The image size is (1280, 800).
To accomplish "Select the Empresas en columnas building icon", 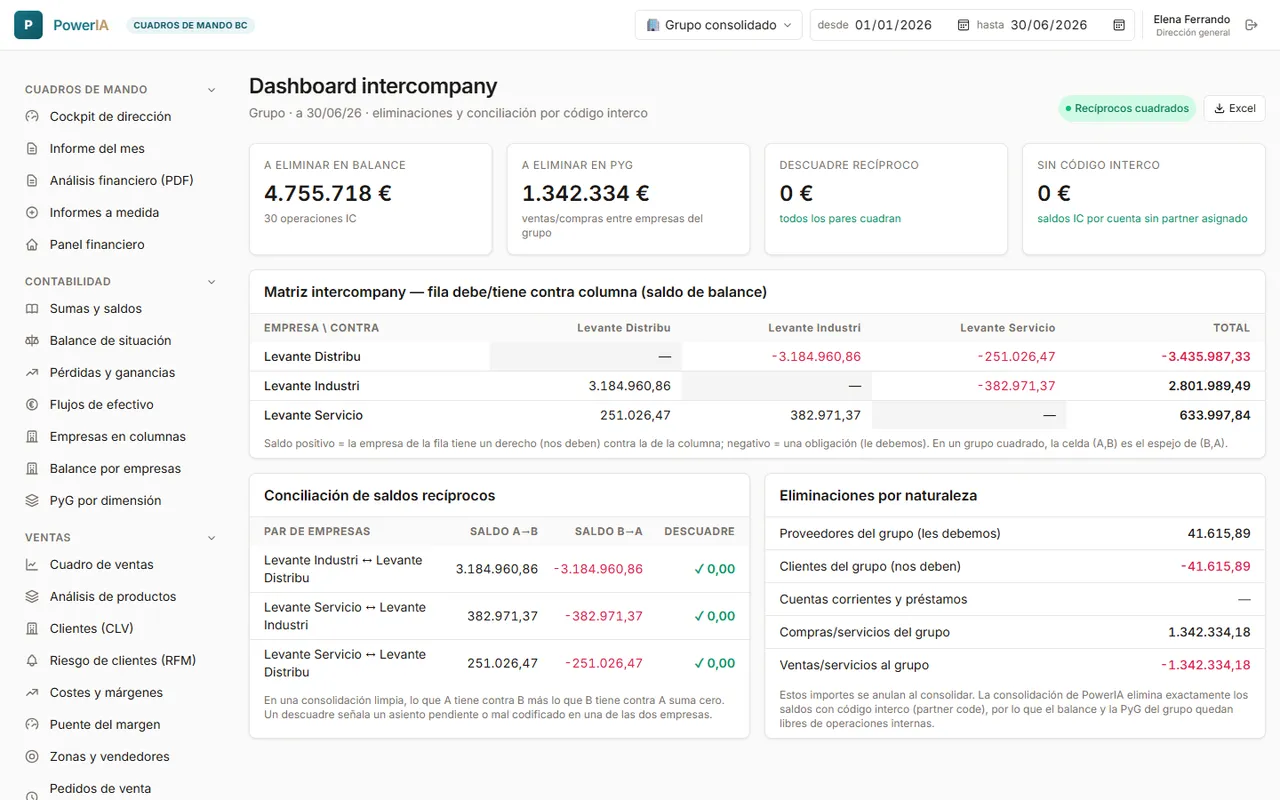I will (32, 437).
